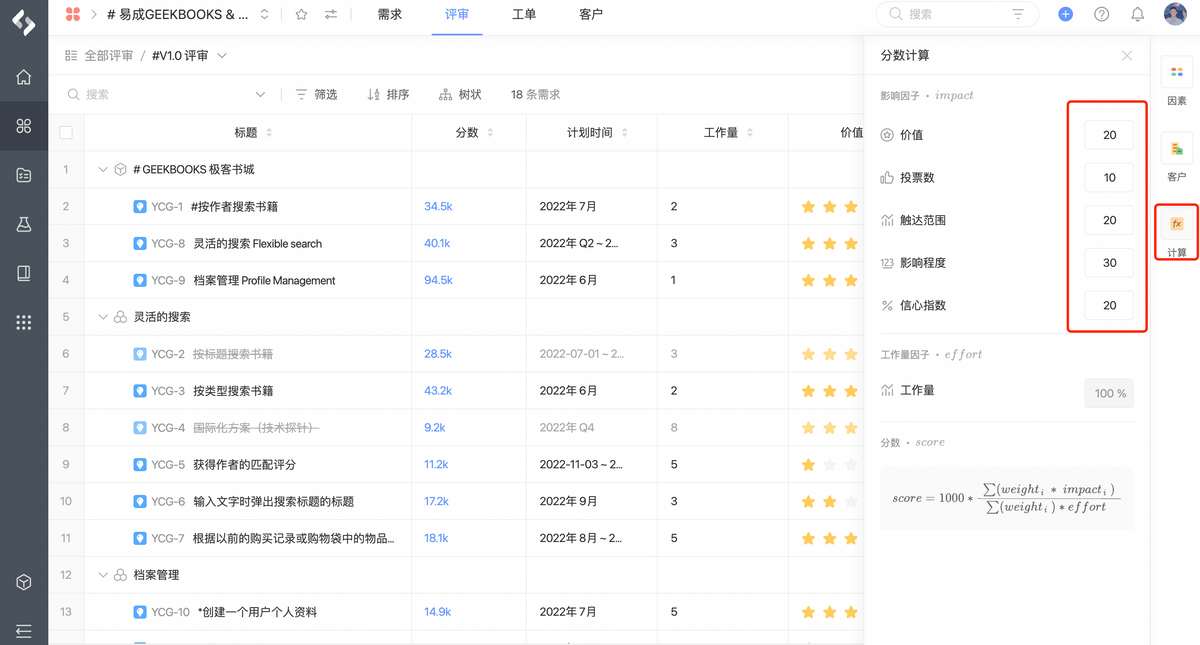Viewport: 1200px width, 645px height.
Task: Open the #V1.0 评审 dropdown chevron
Action: pos(222,56)
